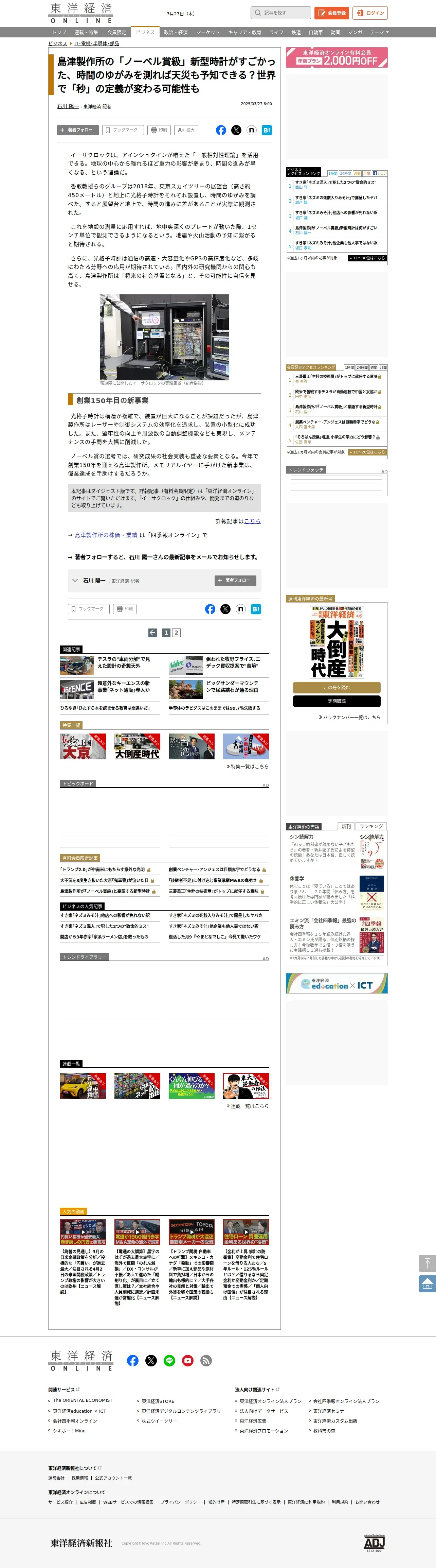Open education × ICT banner
Viewport: 436px width, 1568px height.
(x=337, y=984)
